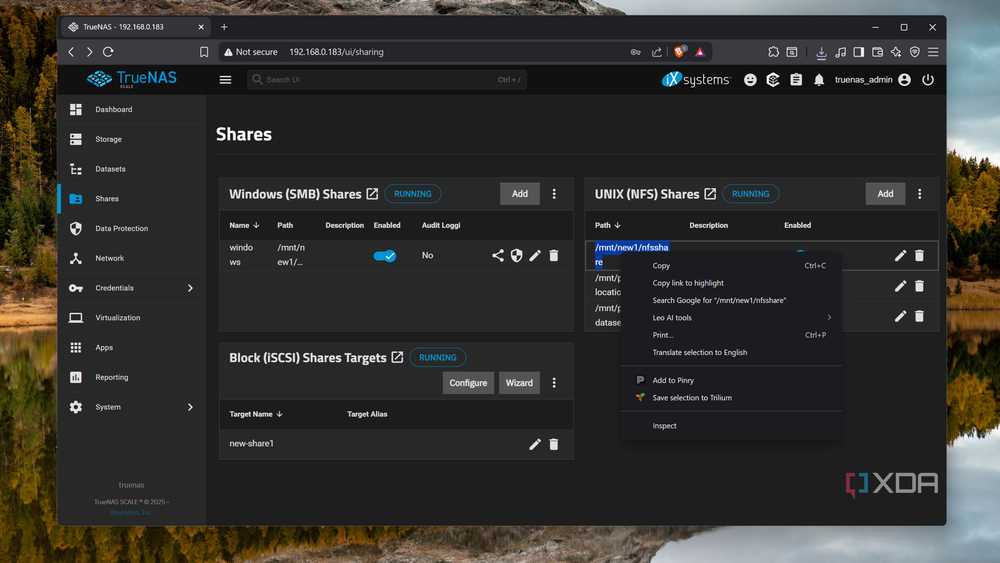1000x563 pixels.
Task: Choose Copy link to highlight
Action: [732, 283]
